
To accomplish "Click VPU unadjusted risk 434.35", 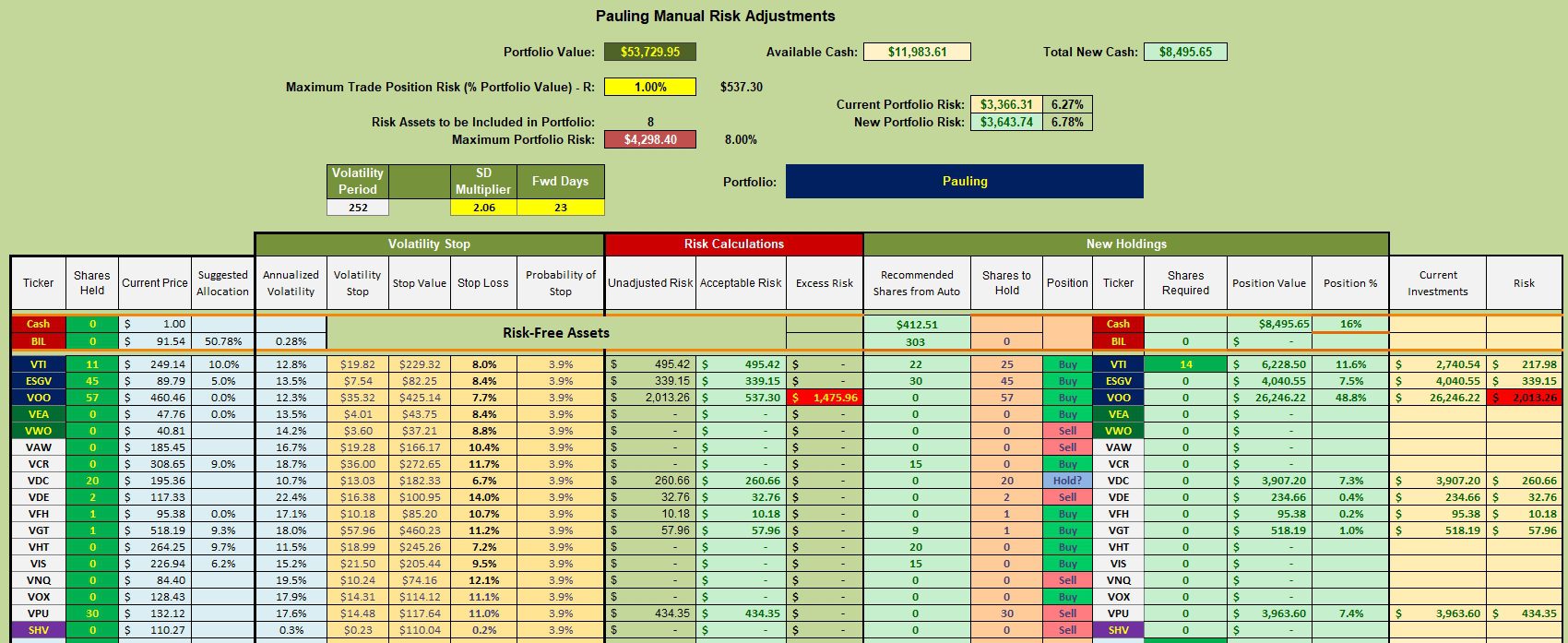I will [650, 613].
